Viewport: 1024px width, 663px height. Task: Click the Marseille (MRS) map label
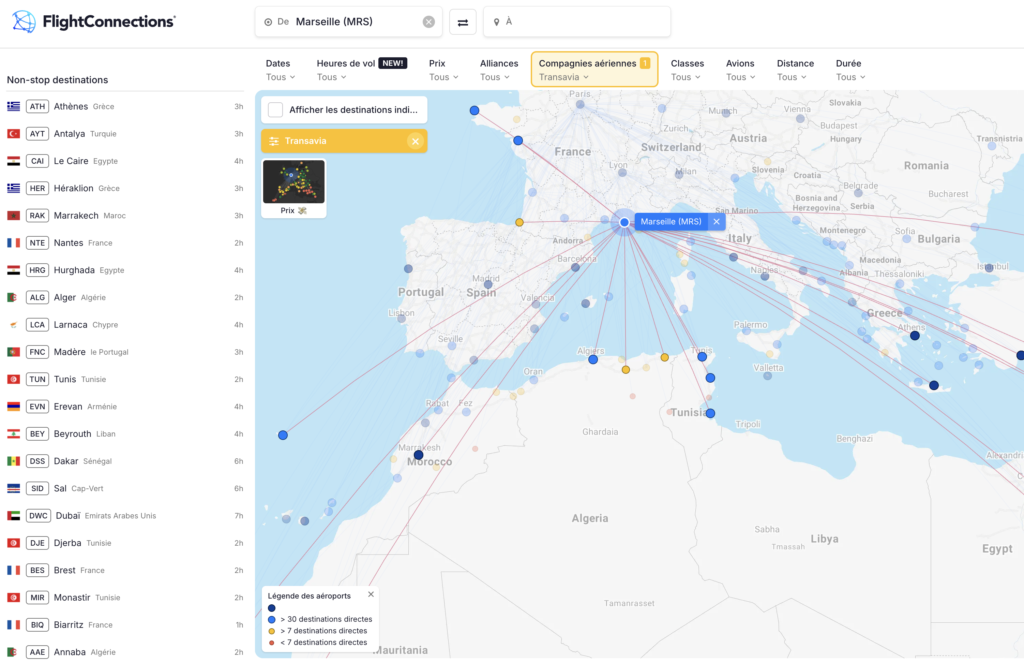point(671,221)
